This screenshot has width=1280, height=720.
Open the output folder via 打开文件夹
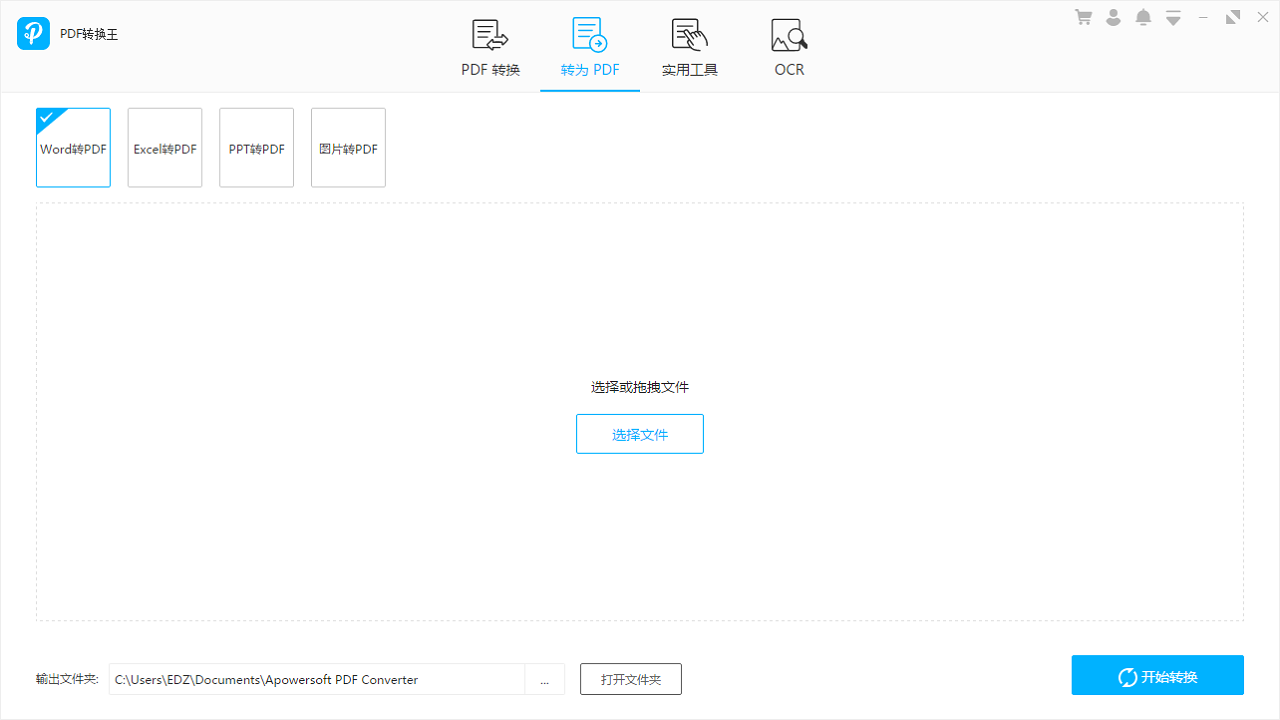630,678
